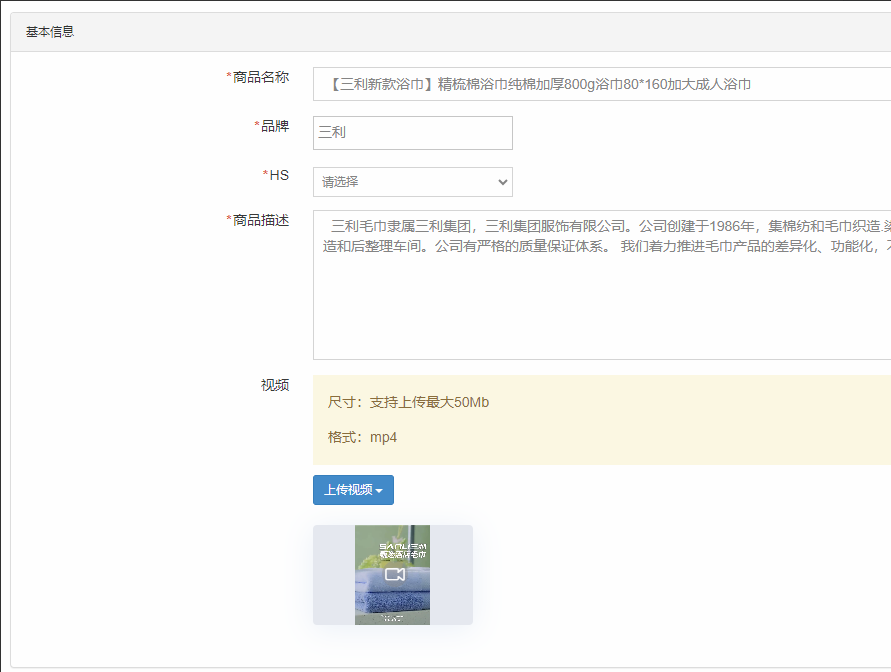Click the 视频 label
Viewport: 891px width, 672px height.
275,385
